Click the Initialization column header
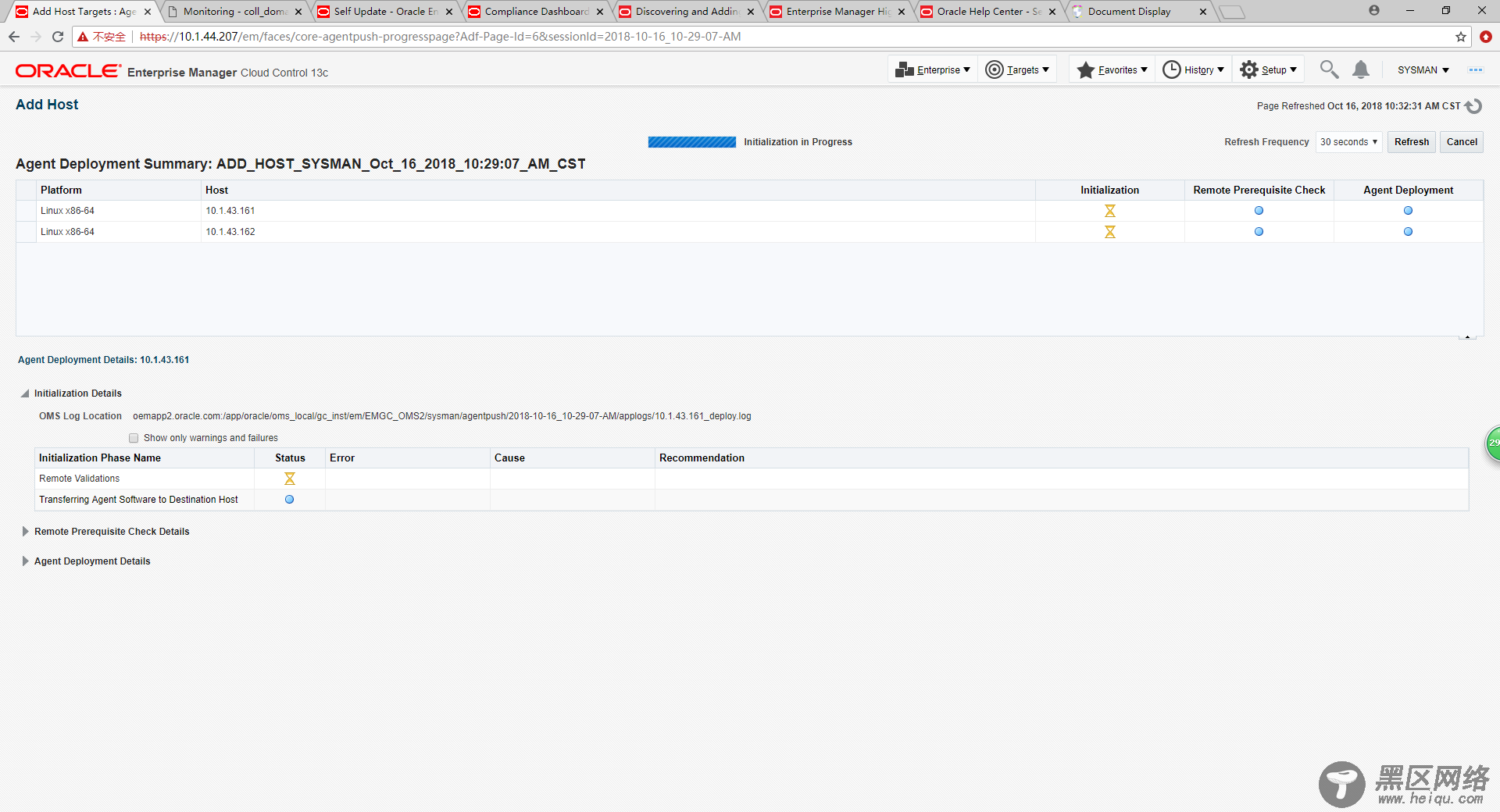 tap(1109, 190)
